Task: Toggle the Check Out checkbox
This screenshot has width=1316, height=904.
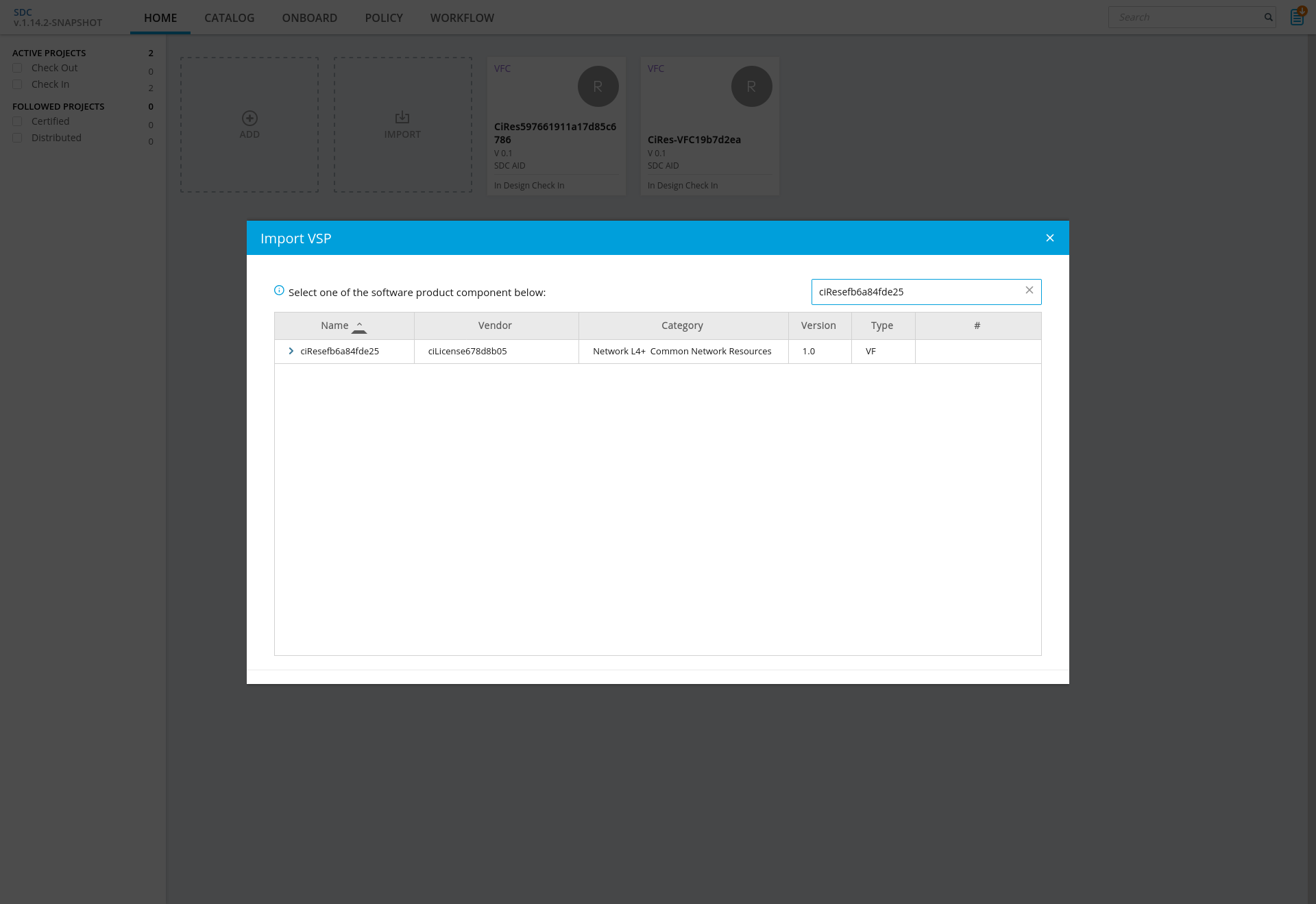Action: [x=17, y=68]
